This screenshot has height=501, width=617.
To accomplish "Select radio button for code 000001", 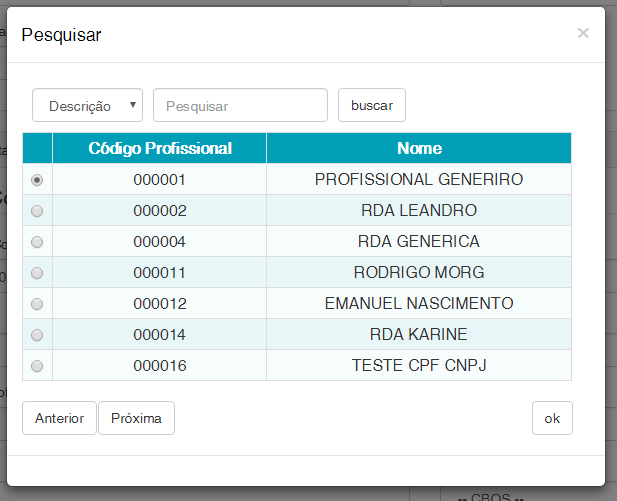I will pyautogui.click(x=38, y=180).
